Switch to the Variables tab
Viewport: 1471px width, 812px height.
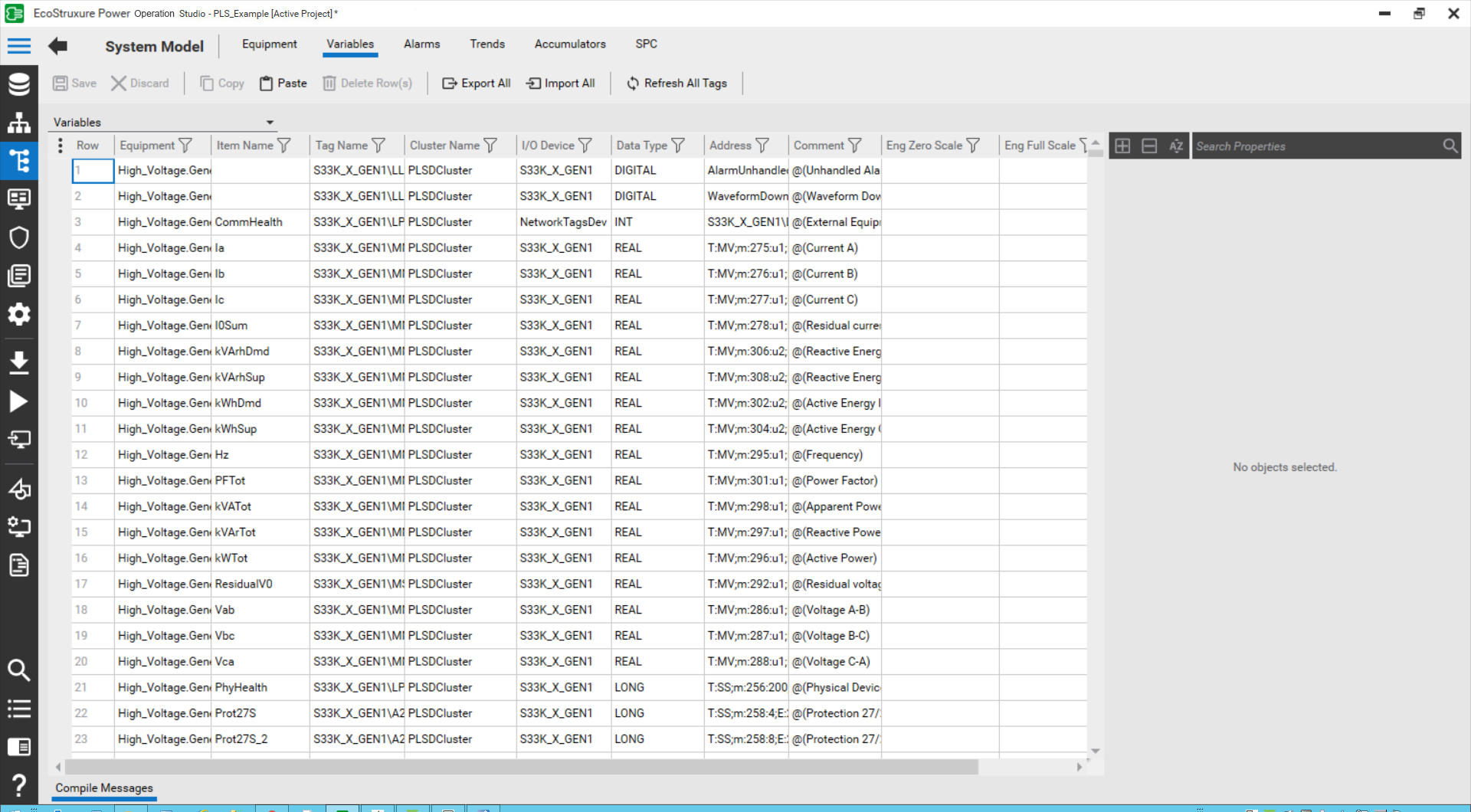click(x=350, y=44)
